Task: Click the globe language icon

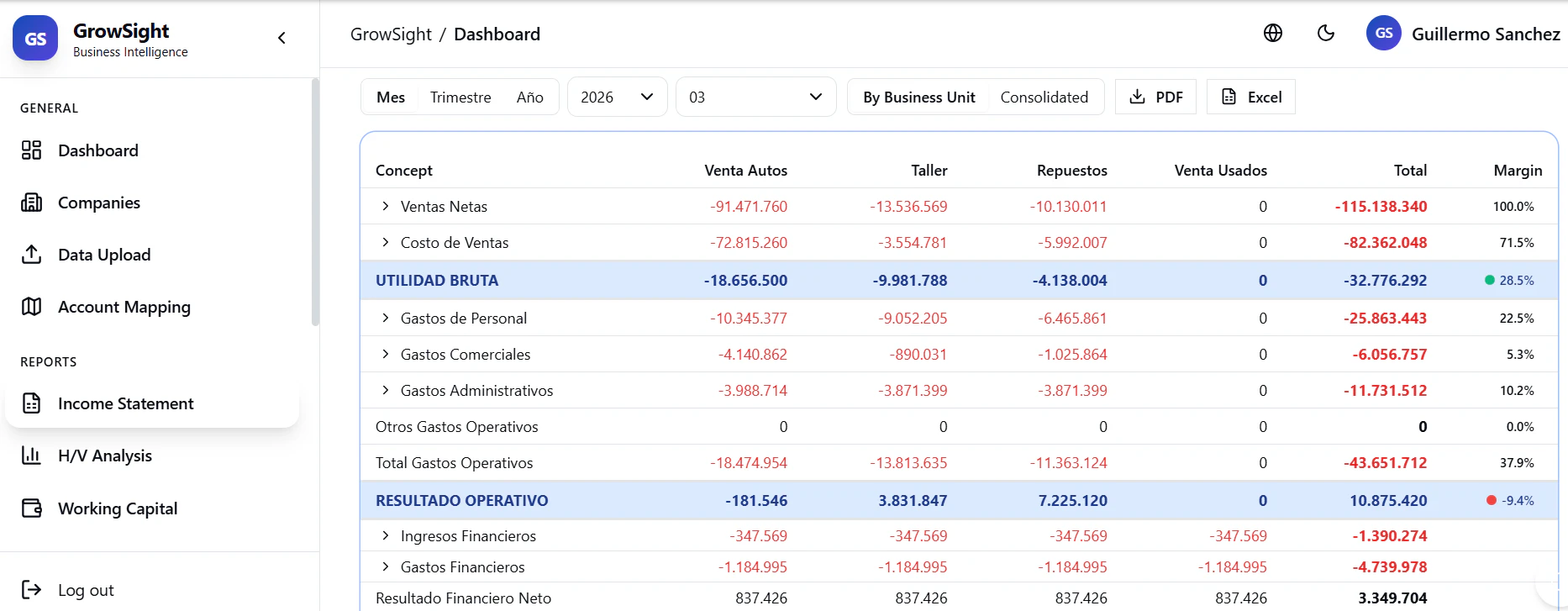Action: point(1273,33)
